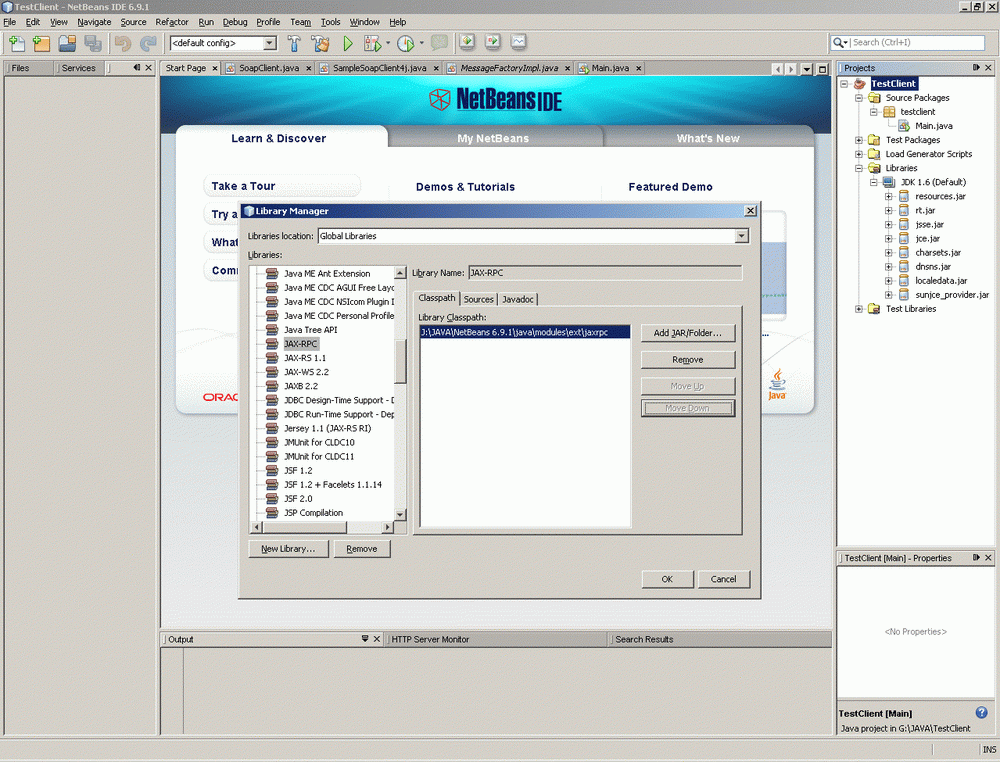Open the Refactor menu
The height and width of the screenshot is (762, 1000).
pos(172,22)
